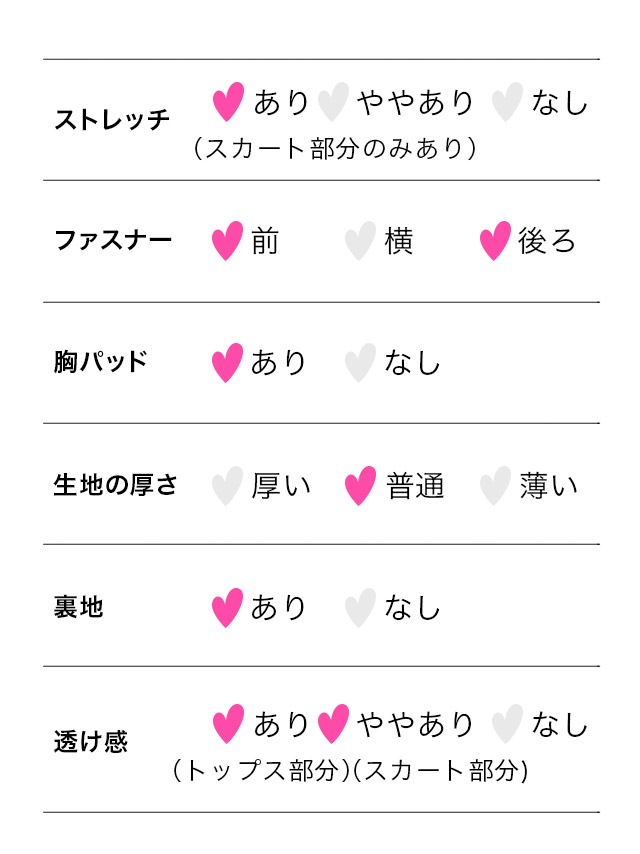Click the note (スカート部分のみあり)
This screenshot has height=854, width=640.
click(334, 149)
